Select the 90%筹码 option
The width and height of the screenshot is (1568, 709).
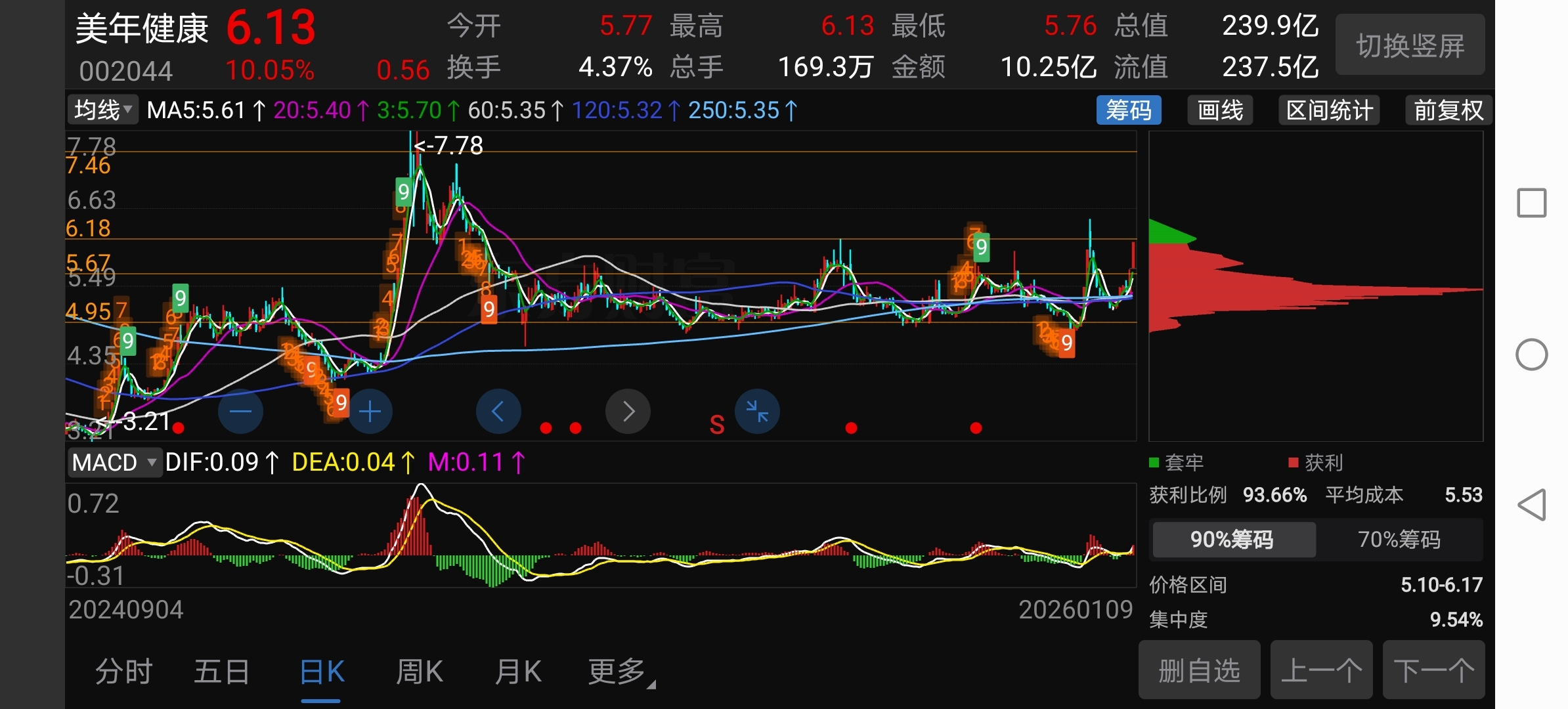point(1232,540)
